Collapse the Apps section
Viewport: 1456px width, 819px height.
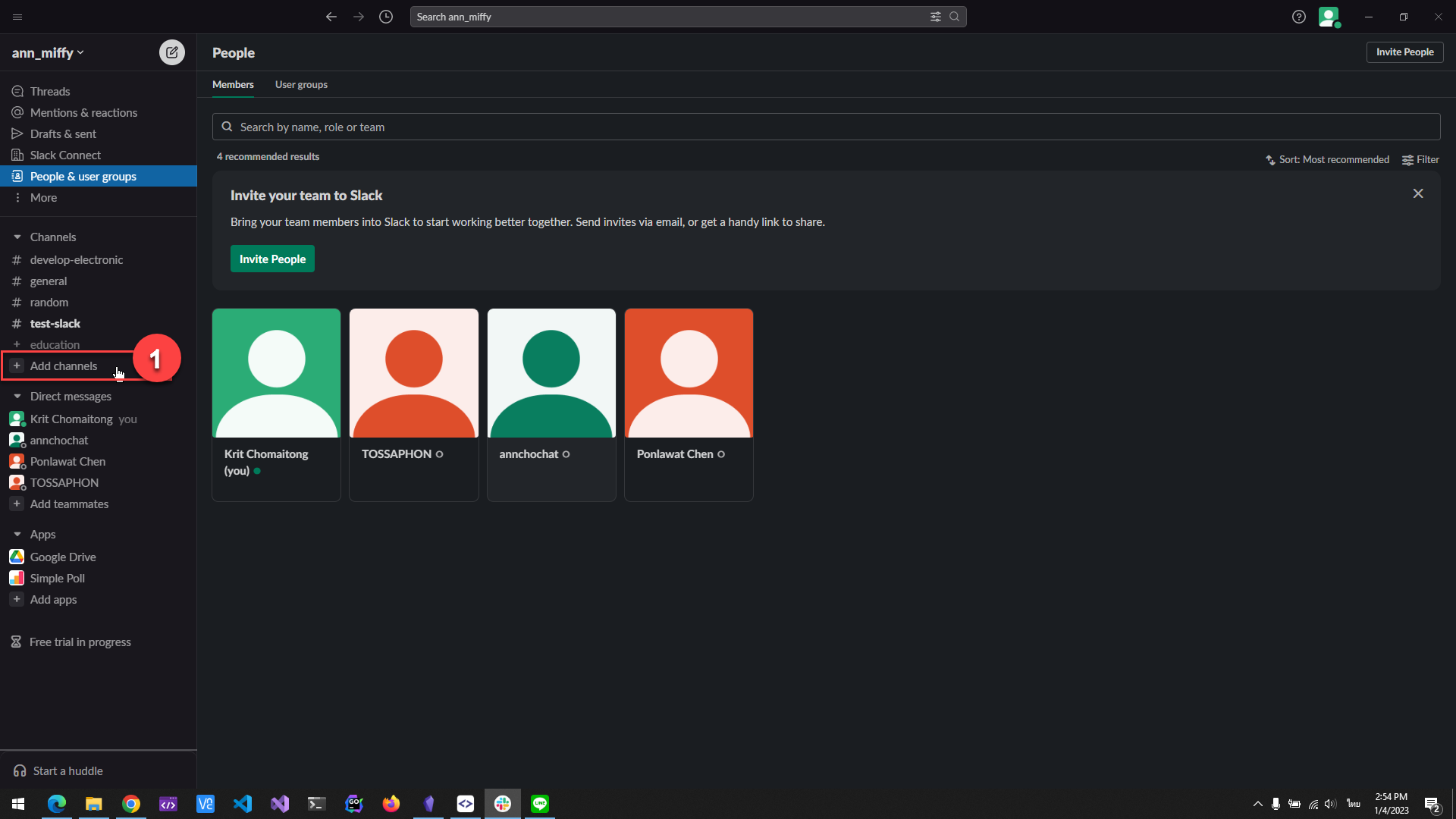tap(17, 535)
